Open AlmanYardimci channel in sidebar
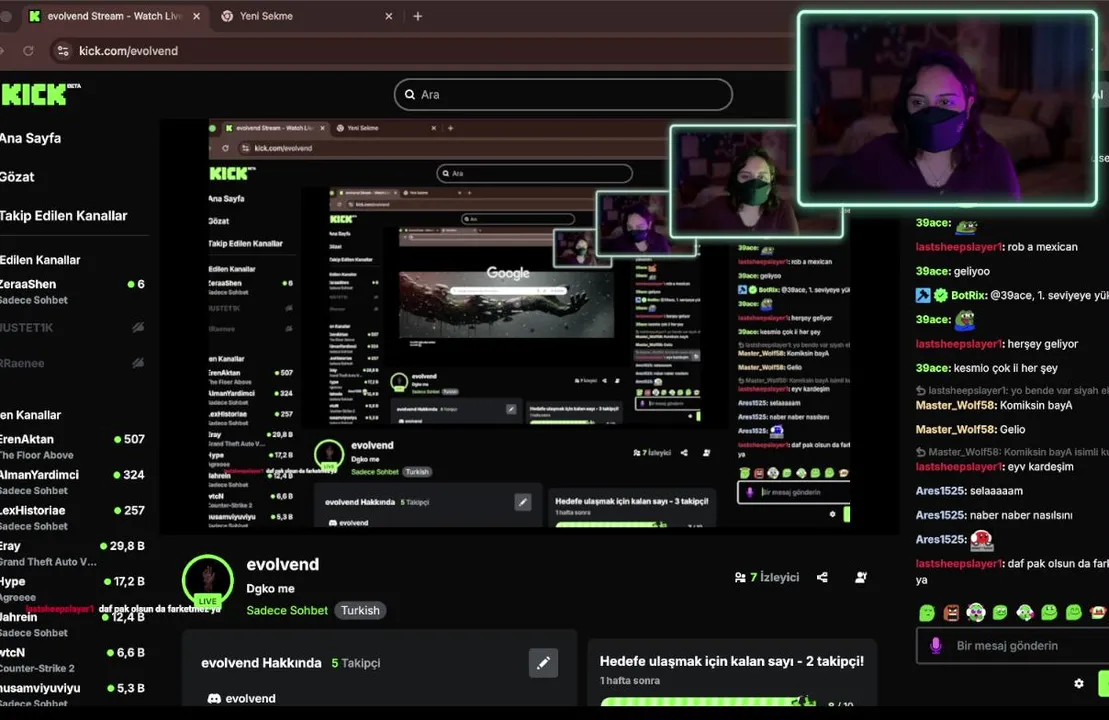Viewport: 1109px width, 720px height. [x=72, y=482]
